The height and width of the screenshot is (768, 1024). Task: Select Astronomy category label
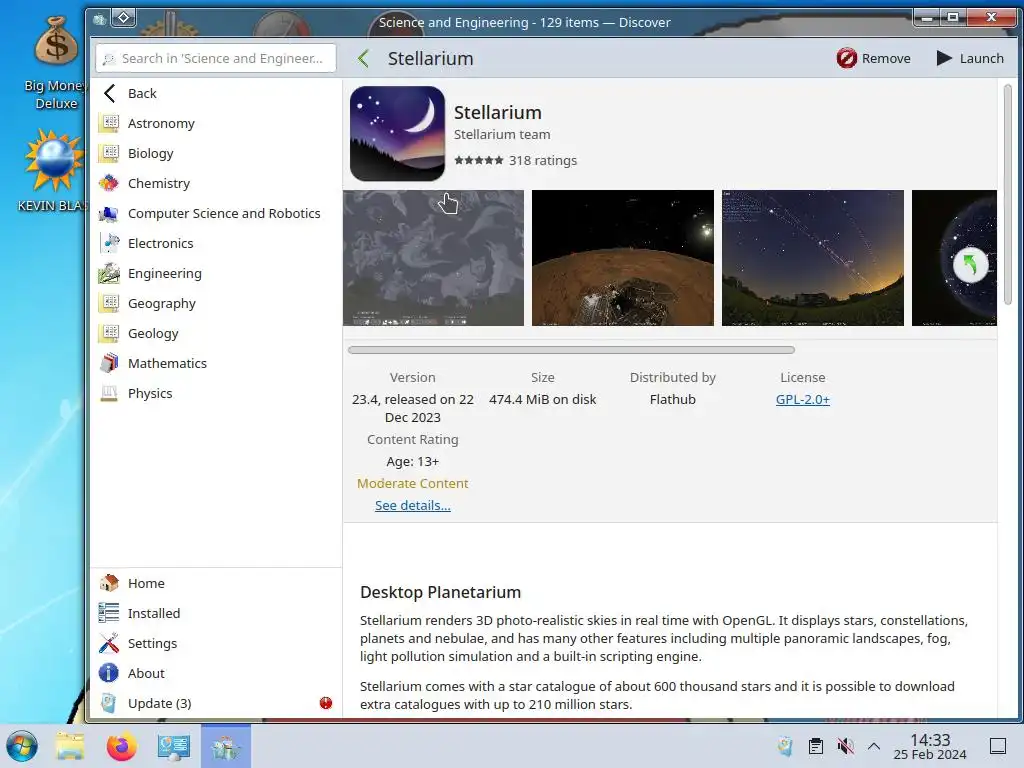(161, 123)
